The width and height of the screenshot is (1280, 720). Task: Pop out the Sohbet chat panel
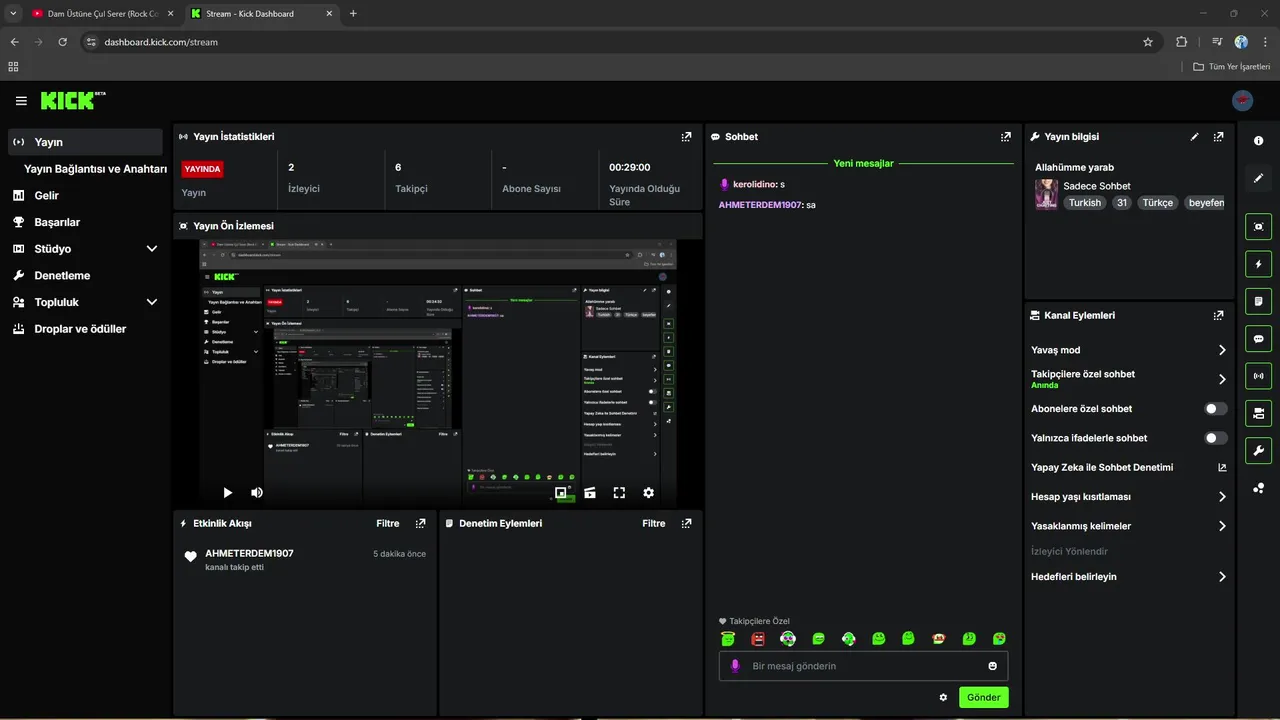[x=1006, y=137]
